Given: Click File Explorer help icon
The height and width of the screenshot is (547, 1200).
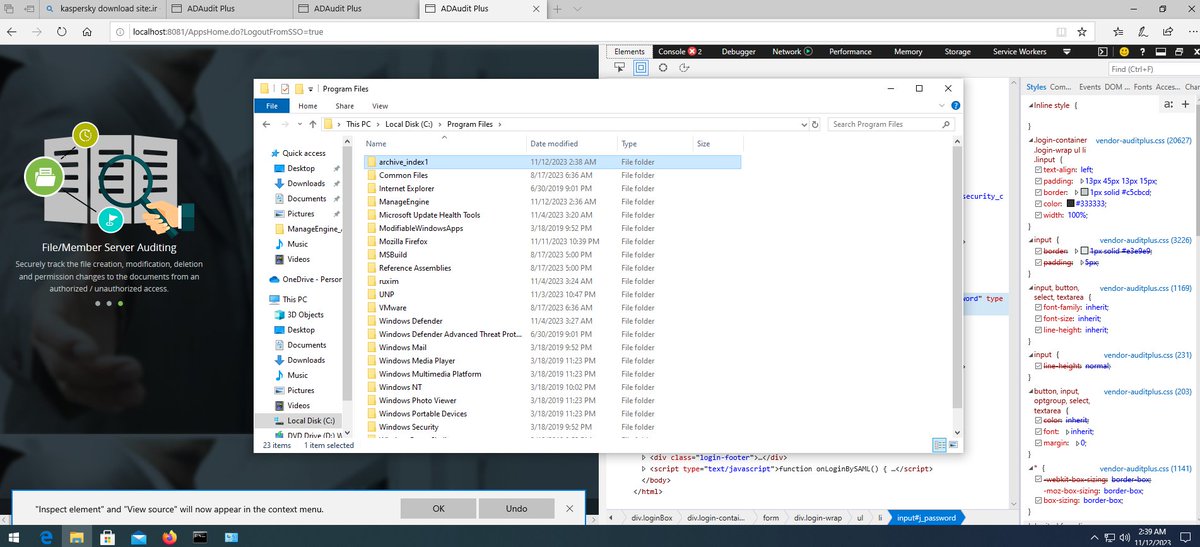Looking at the screenshot, I should [x=955, y=105].
